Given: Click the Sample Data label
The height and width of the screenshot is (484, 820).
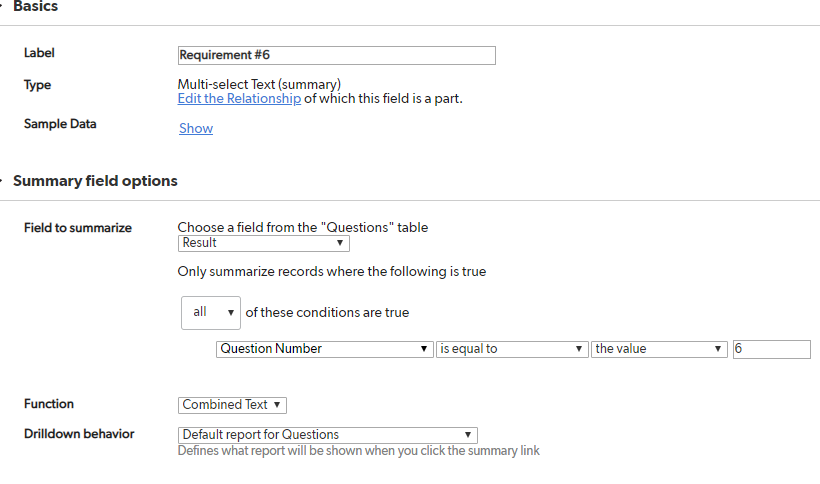Looking at the screenshot, I should click(x=60, y=124).
